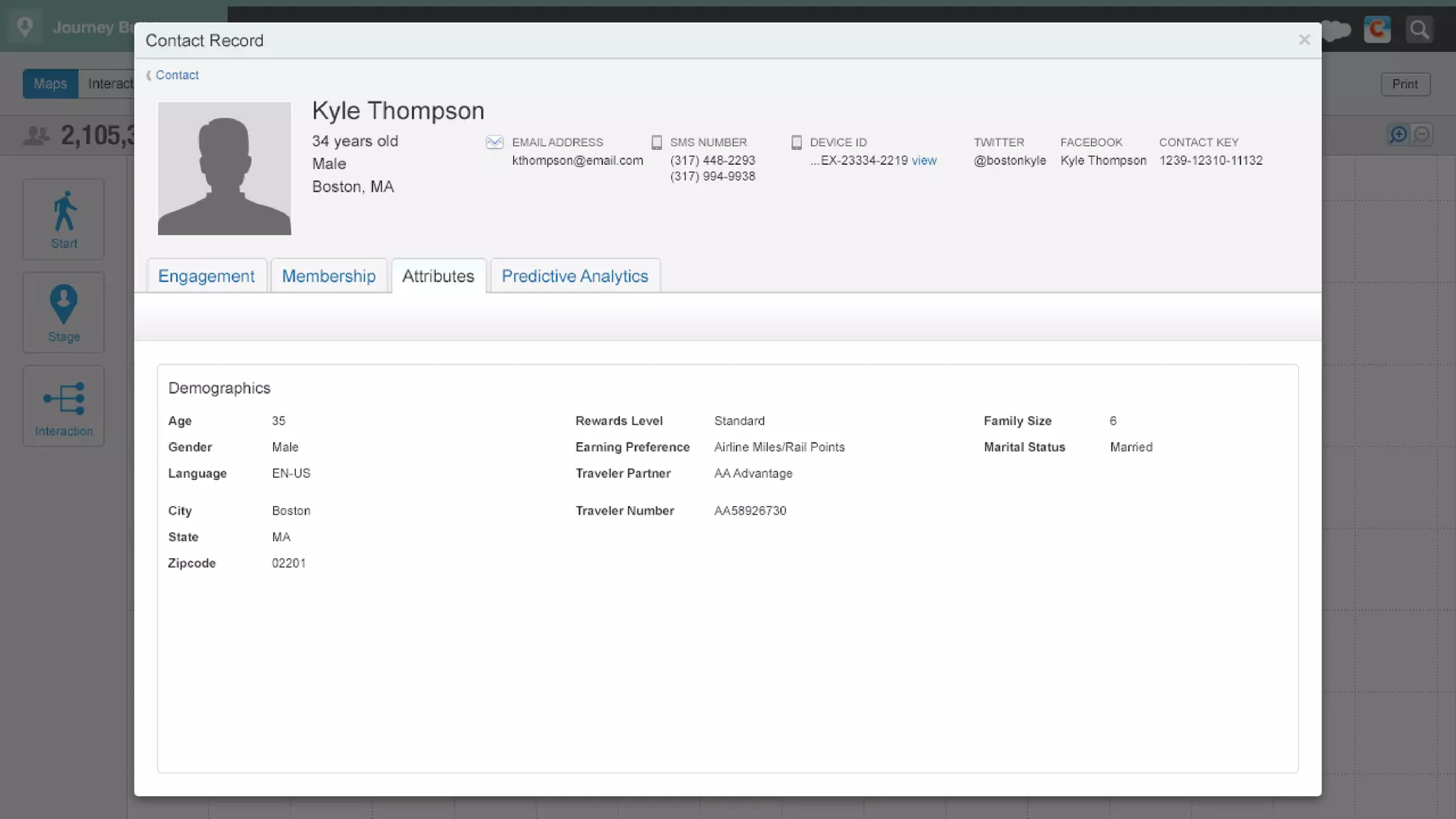Choose the Interaction branching icon
Viewport: 1456px width, 819px height.
(64, 398)
